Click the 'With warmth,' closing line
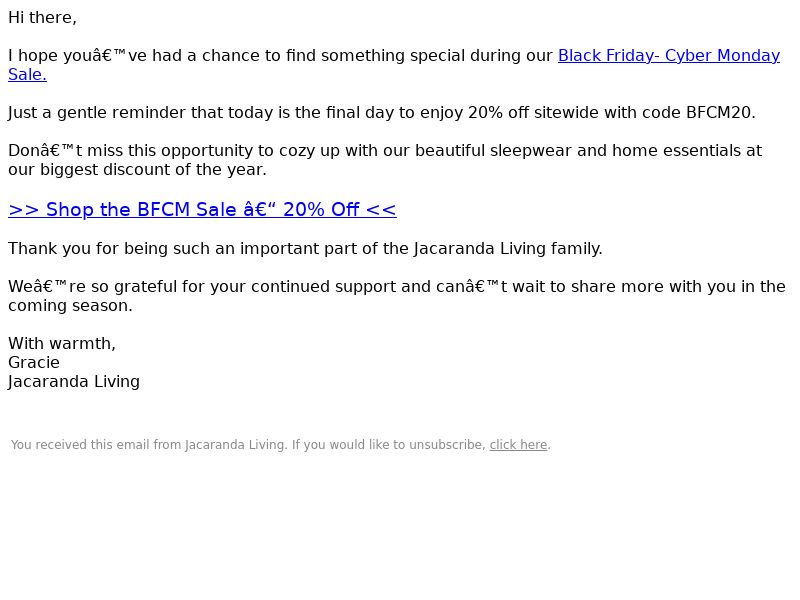Image resolution: width=800 pixels, height=600 pixels. pyautogui.click(x=62, y=343)
